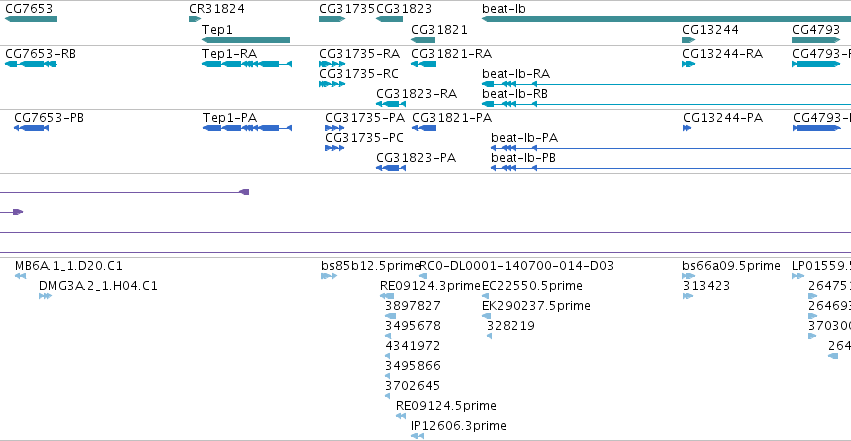This screenshot has width=851, height=441.
Task: Click transcript beat-Ib-RA
Action: (x=516, y=74)
